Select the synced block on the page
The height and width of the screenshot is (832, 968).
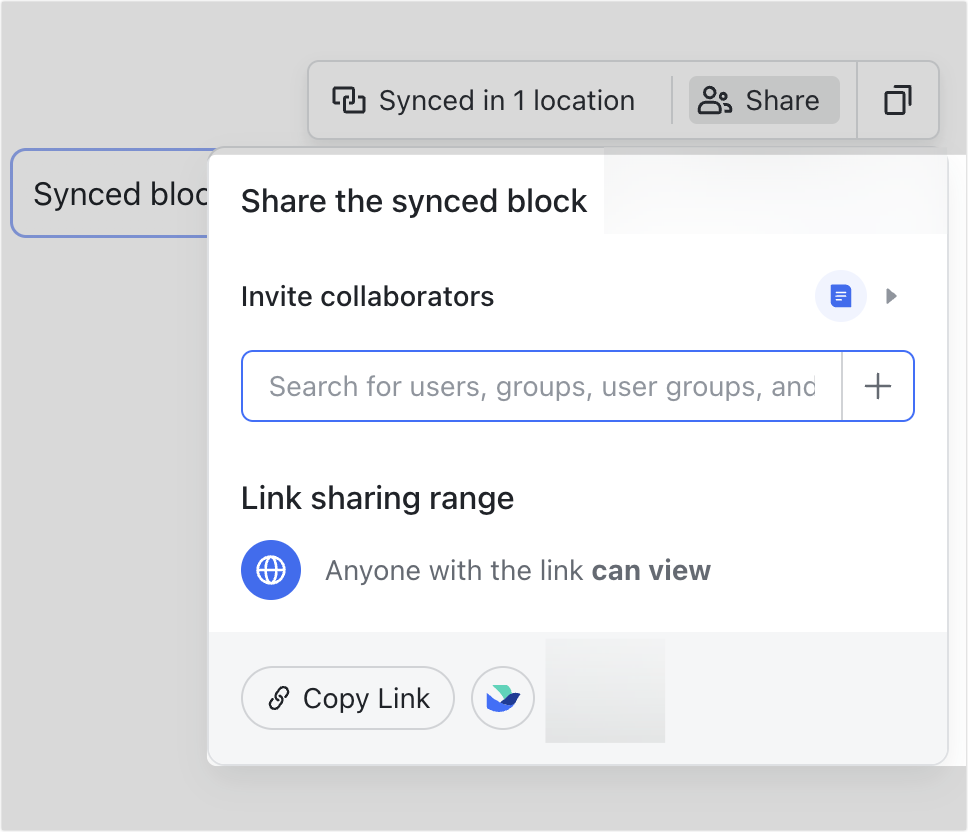pos(110,192)
